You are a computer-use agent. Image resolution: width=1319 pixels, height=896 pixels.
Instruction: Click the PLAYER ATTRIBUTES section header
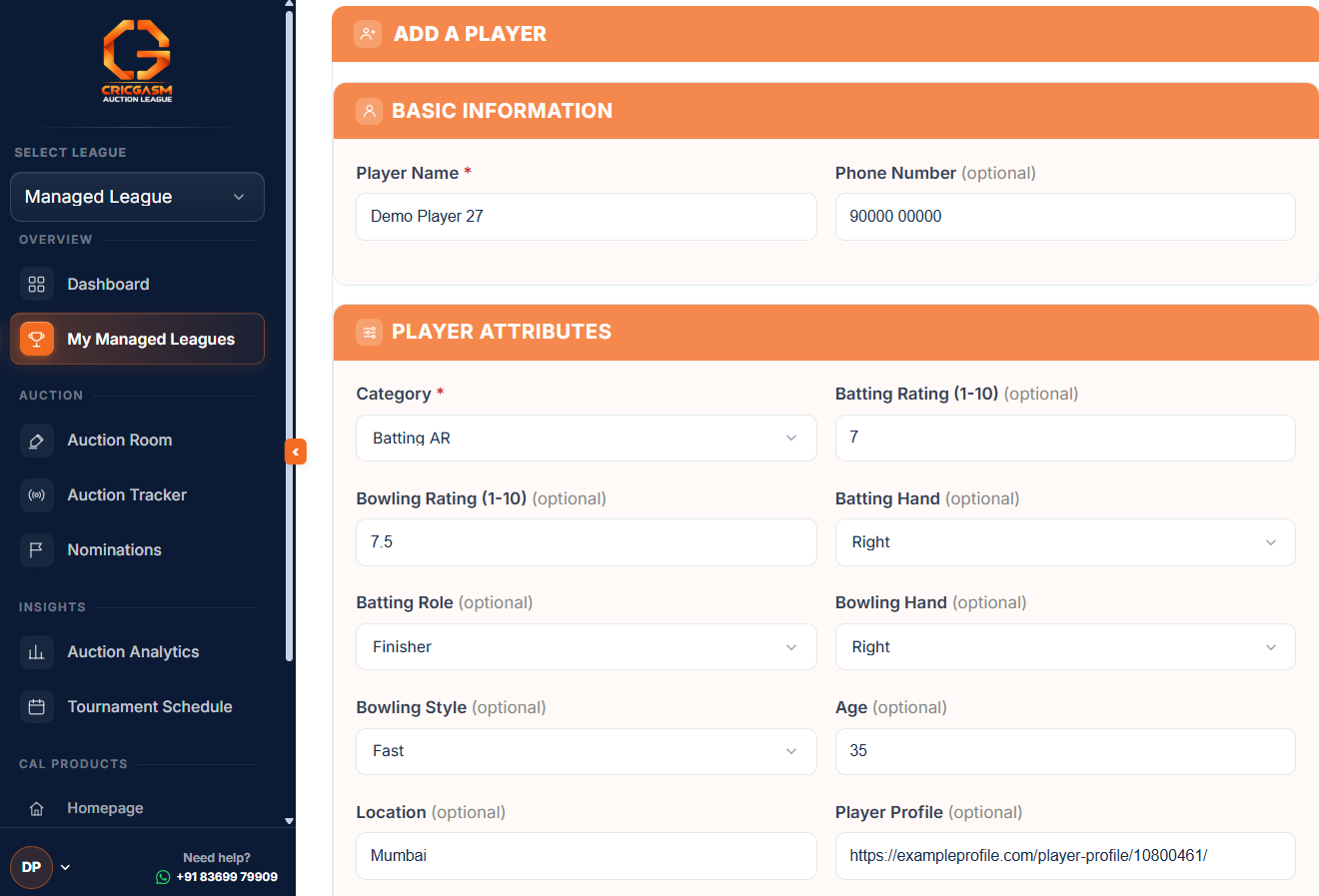point(825,332)
